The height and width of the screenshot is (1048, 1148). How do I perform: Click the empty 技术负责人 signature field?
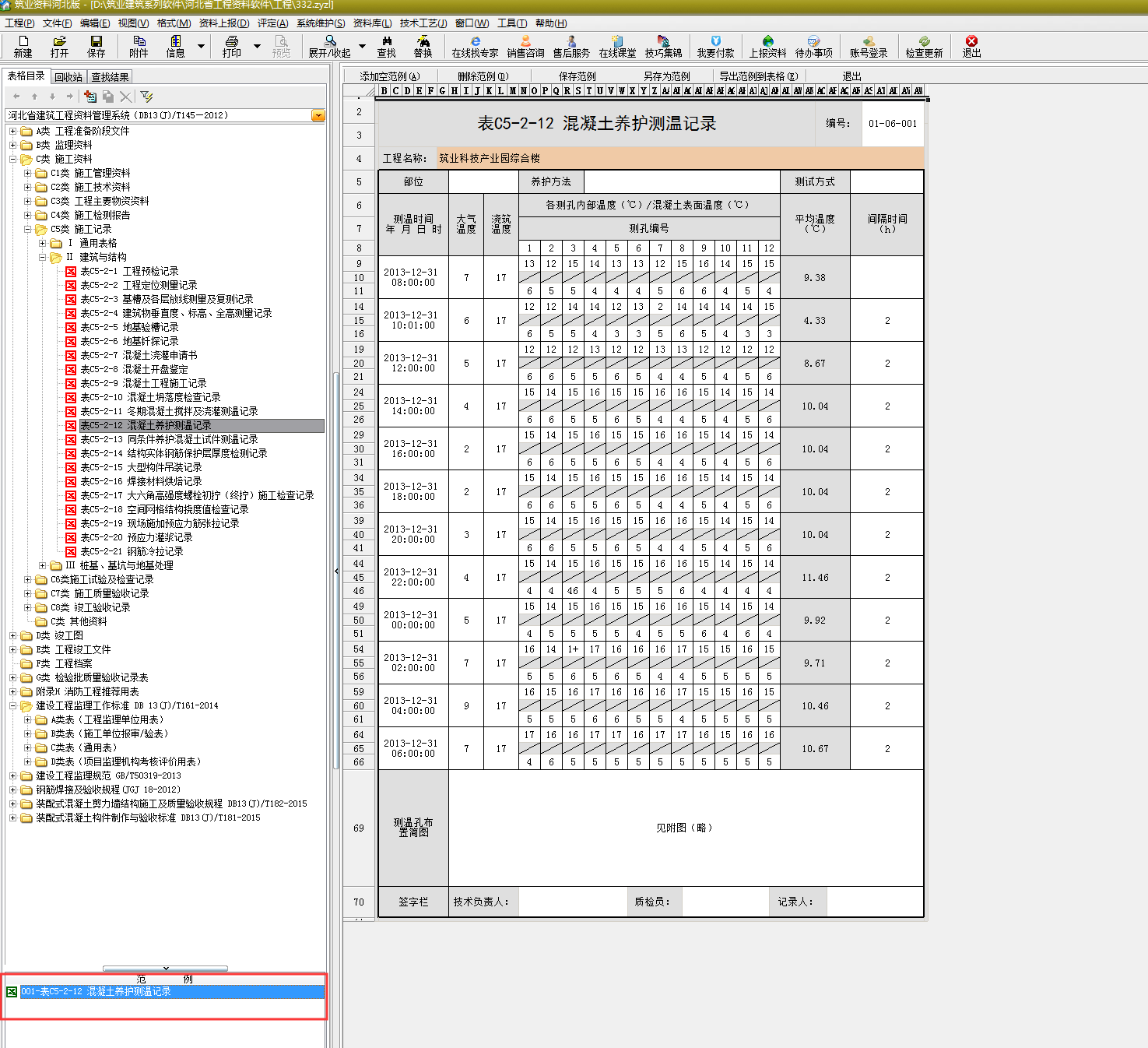pos(573,902)
